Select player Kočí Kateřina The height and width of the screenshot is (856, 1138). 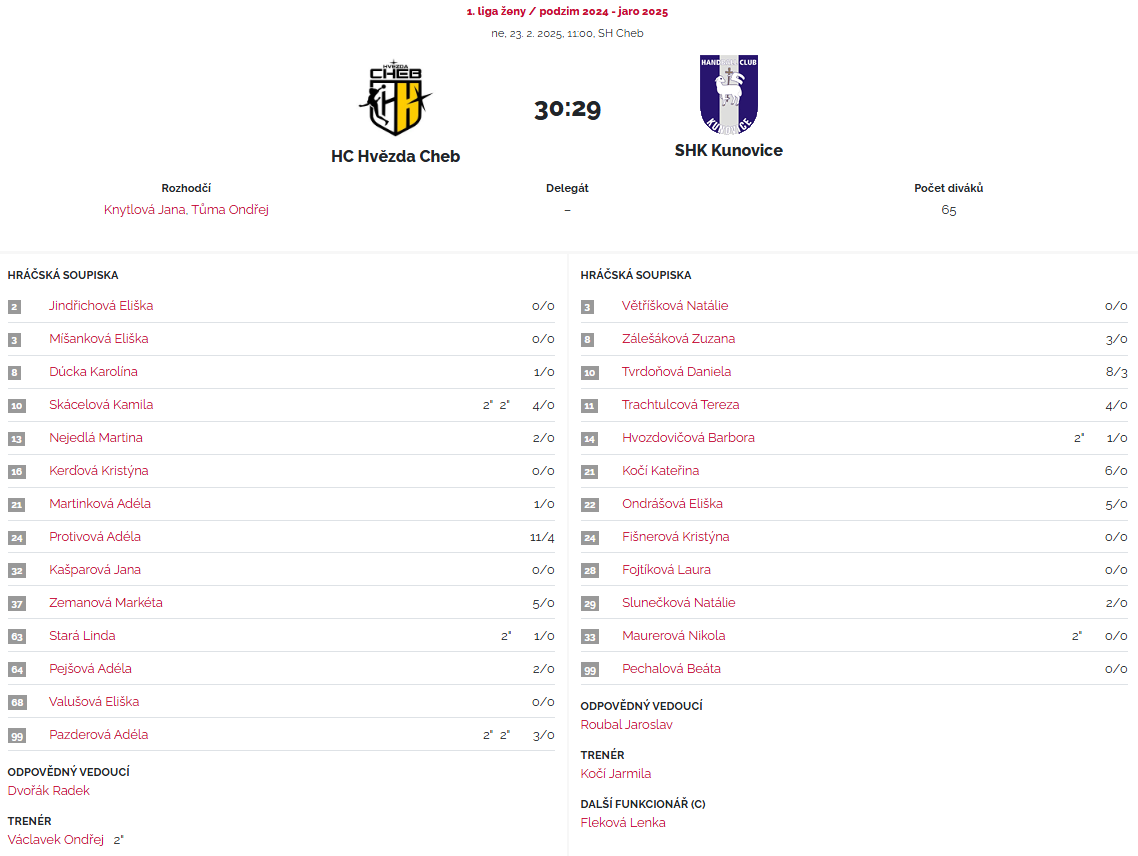click(x=660, y=471)
